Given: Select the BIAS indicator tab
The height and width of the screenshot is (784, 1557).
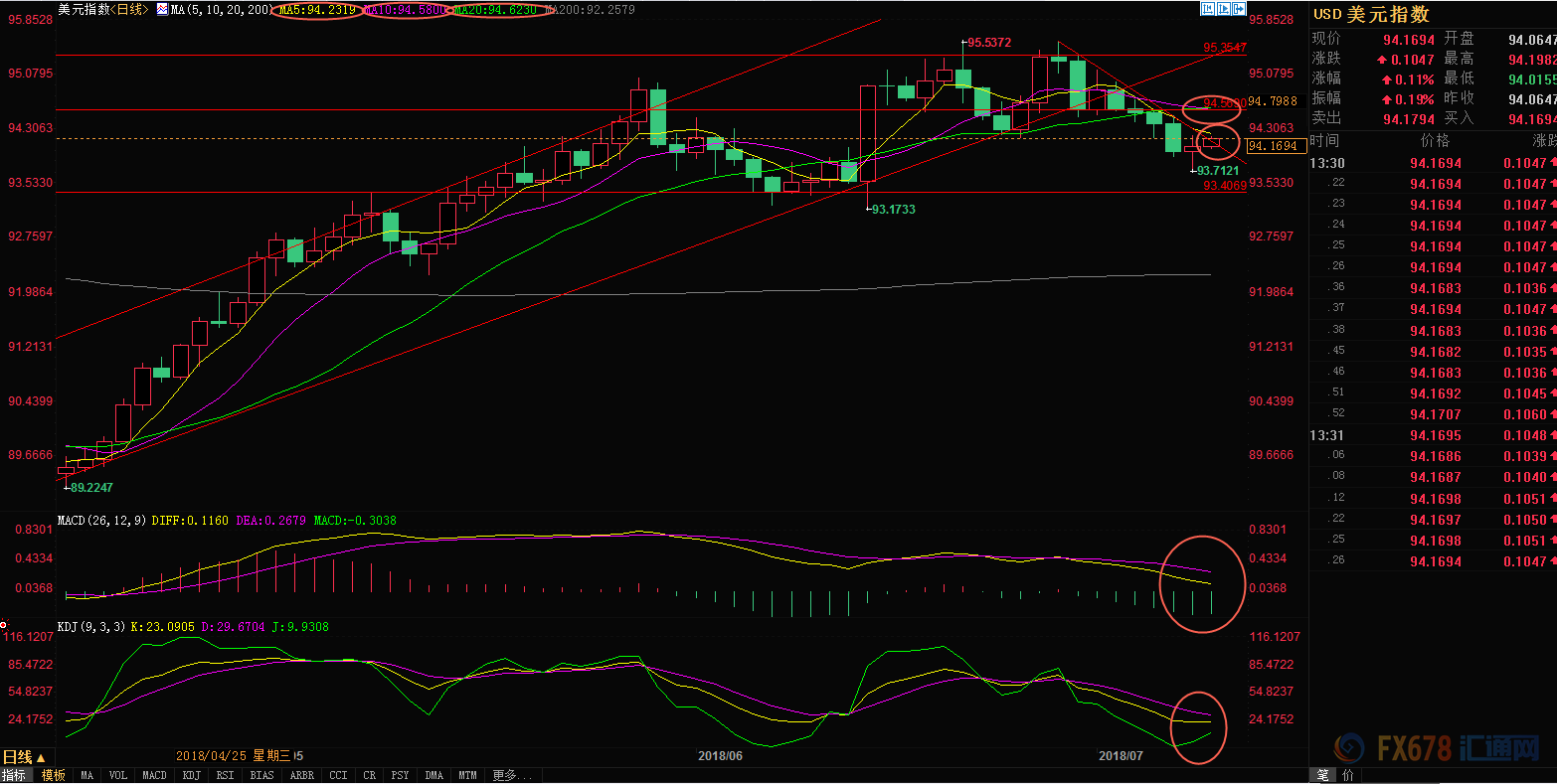Looking at the screenshot, I should click(262, 775).
